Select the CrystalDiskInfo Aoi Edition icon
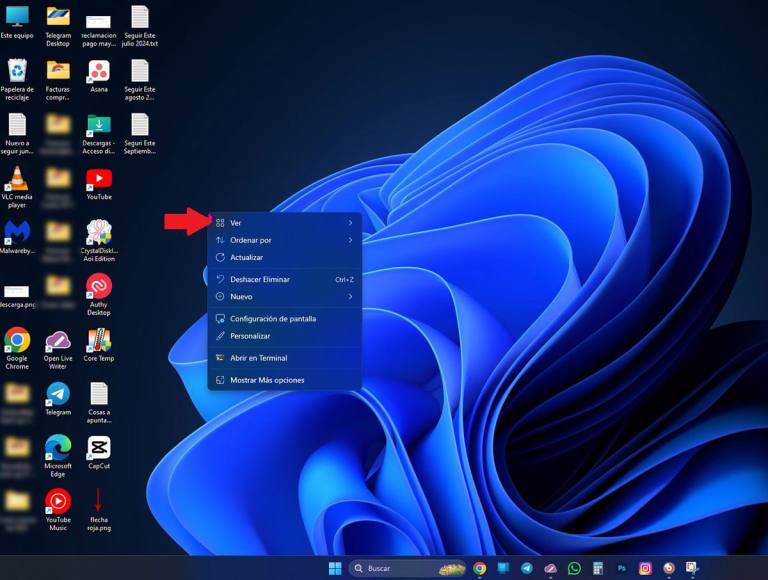Image resolution: width=768 pixels, height=580 pixels. click(x=99, y=241)
